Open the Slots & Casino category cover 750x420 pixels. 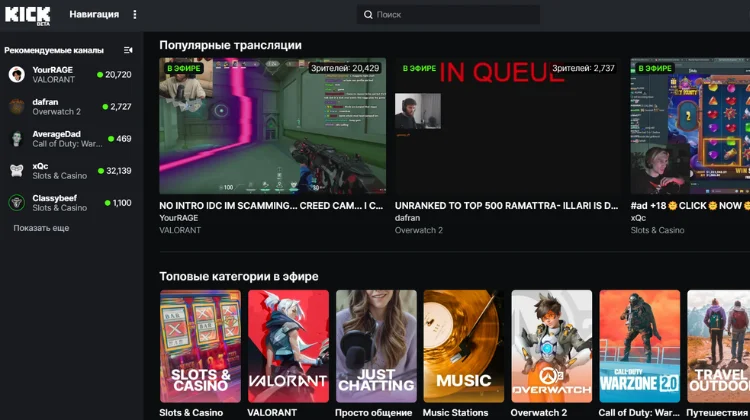tap(200, 346)
